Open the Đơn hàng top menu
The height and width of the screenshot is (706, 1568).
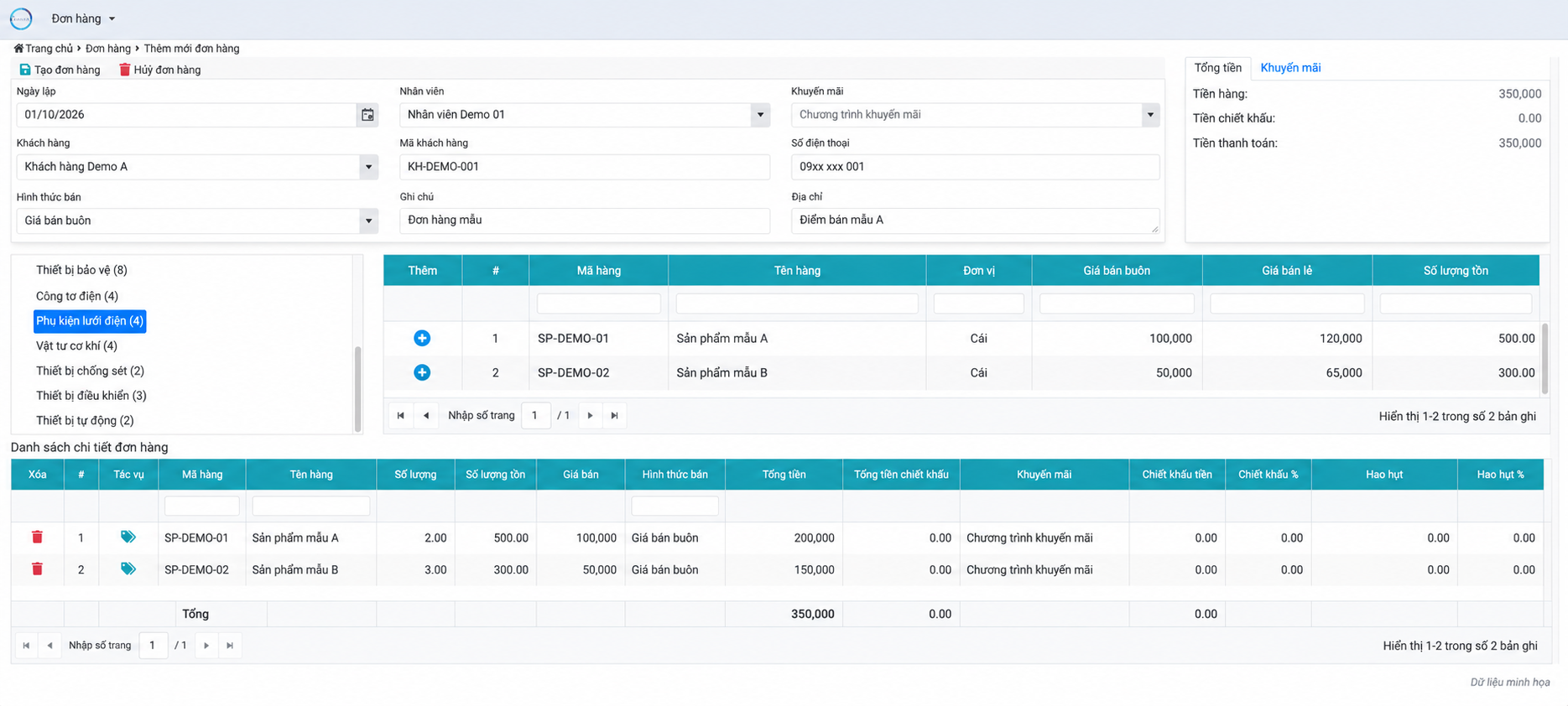click(83, 18)
